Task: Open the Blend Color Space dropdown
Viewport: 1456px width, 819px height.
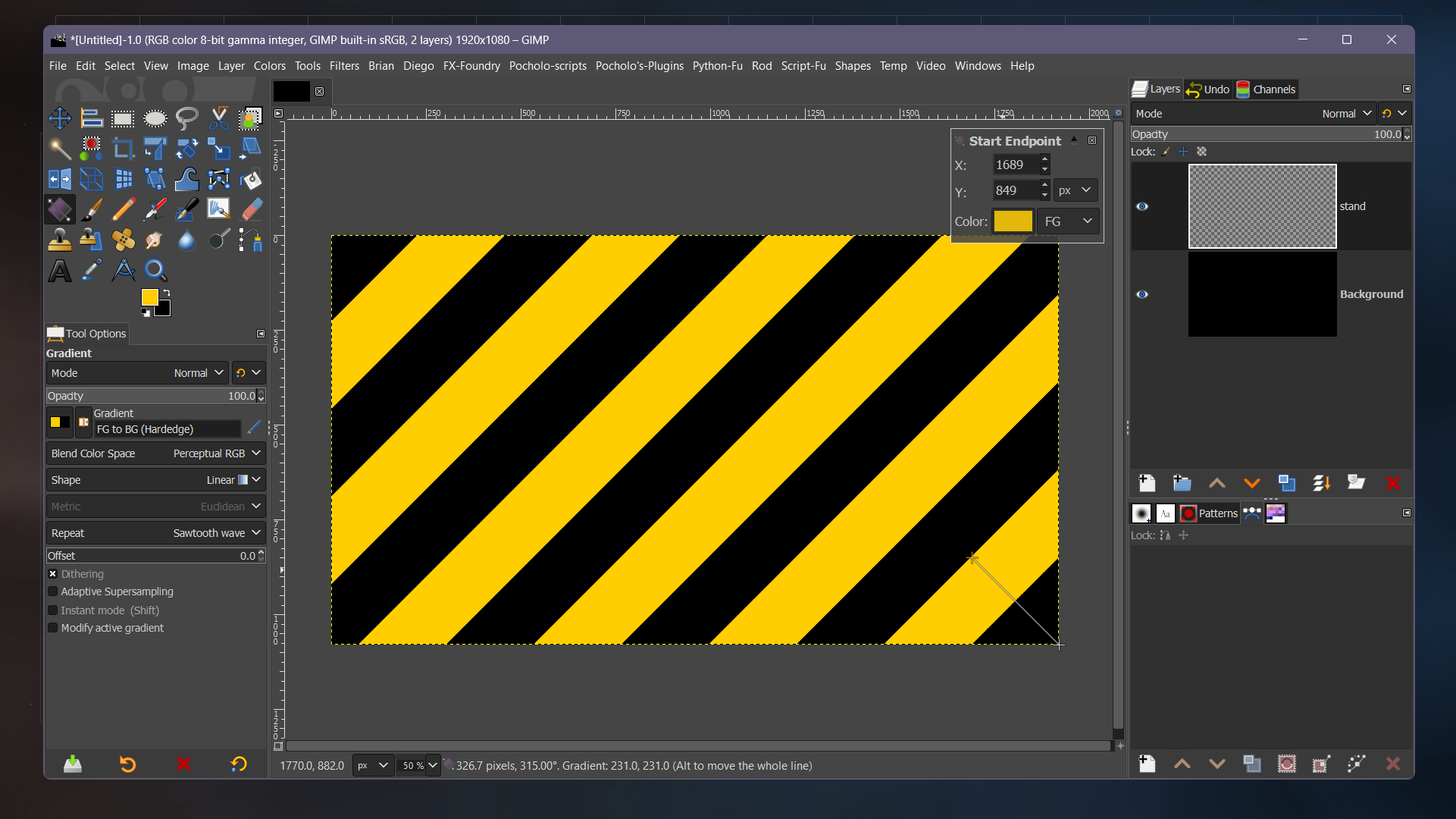Action: click(x=155, y=453)
